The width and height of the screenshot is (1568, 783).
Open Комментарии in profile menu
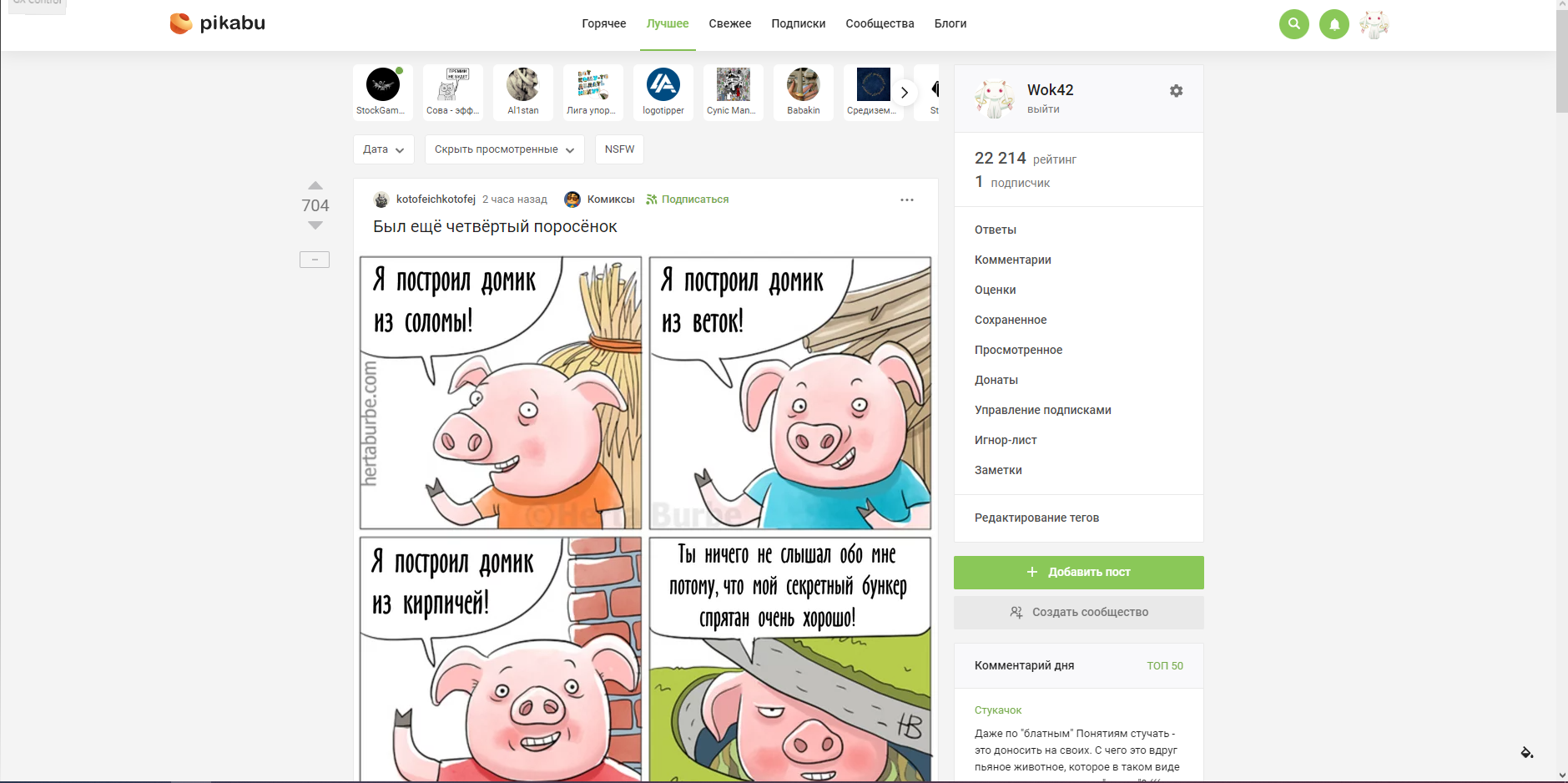pyautogui.click(x=1013, y=260)
